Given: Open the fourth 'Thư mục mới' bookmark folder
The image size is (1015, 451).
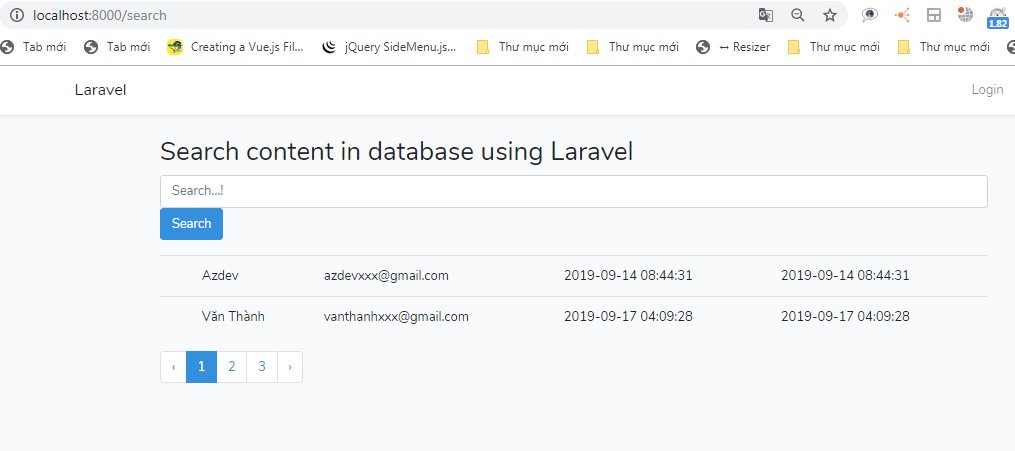Looking at the screenshot, I should pyautogui.click(x=944, y=47).
